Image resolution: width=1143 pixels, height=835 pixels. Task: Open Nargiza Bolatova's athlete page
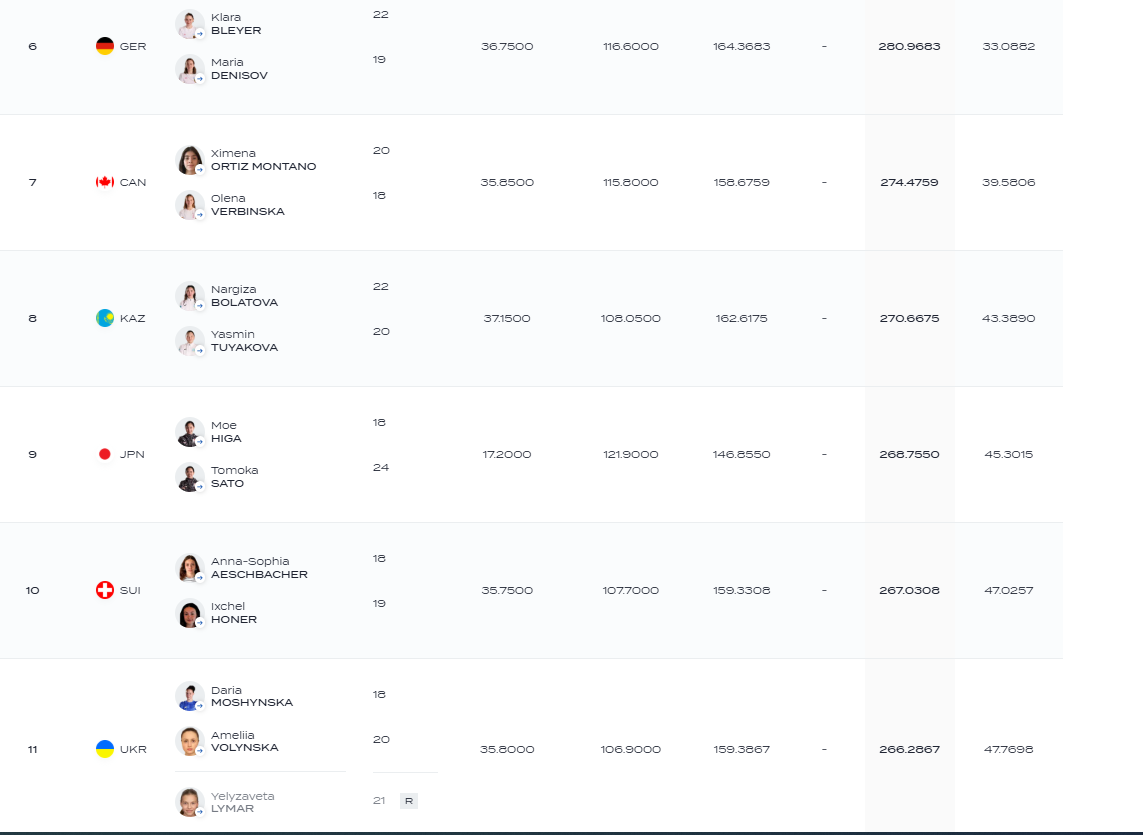[x=244, y=296]
